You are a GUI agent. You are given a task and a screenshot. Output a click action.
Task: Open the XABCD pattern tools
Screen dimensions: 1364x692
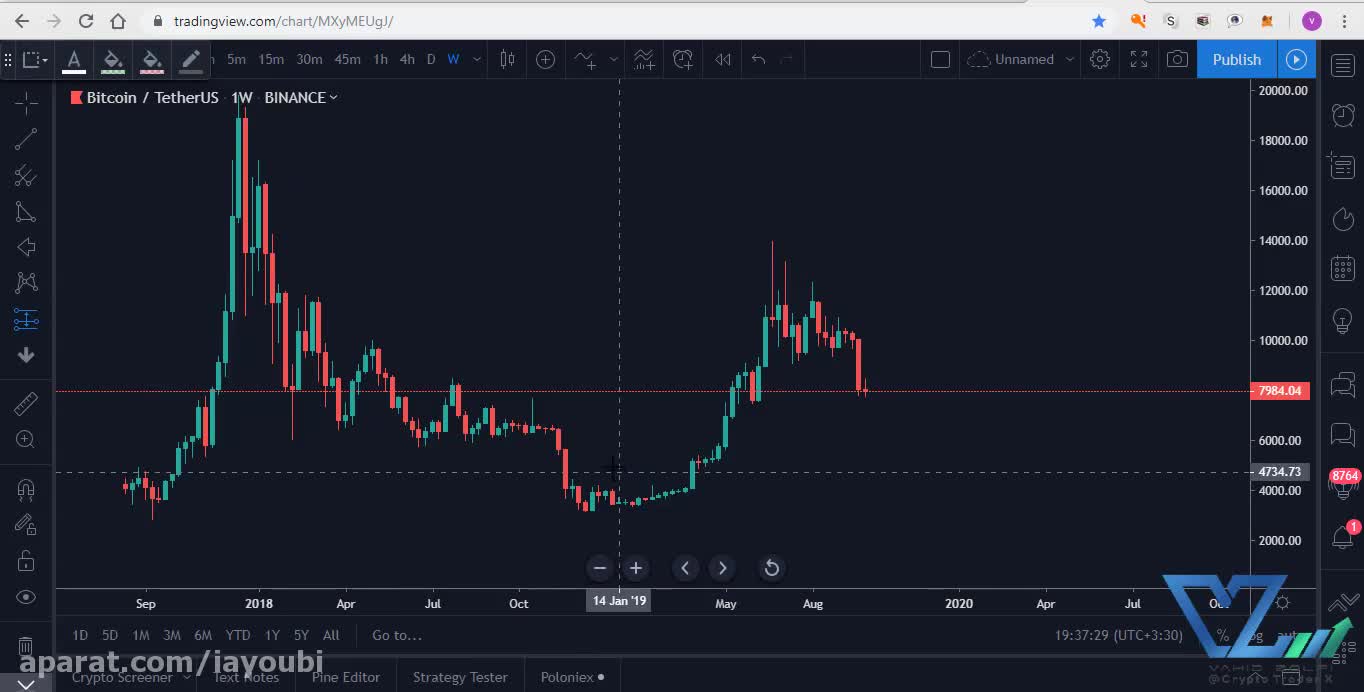click(26, 284)
